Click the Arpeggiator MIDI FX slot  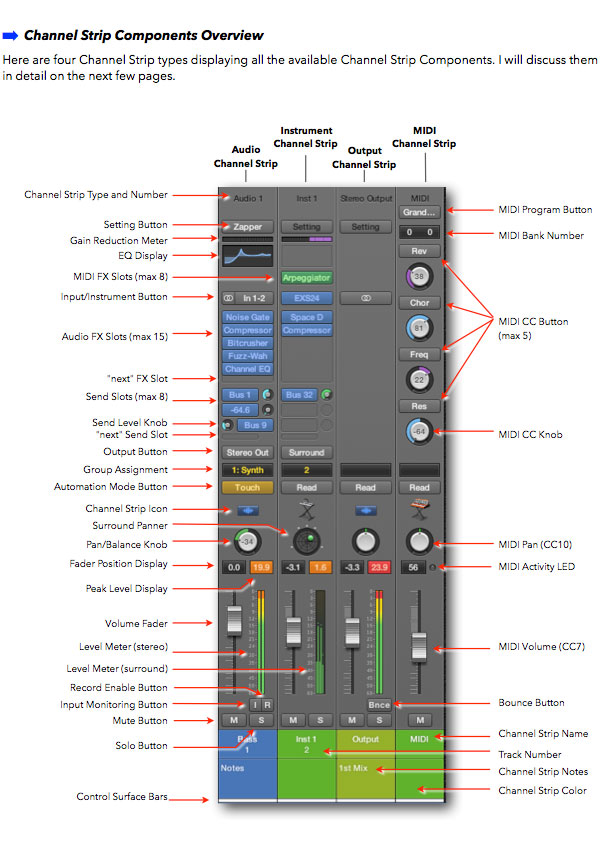(306, 278)
